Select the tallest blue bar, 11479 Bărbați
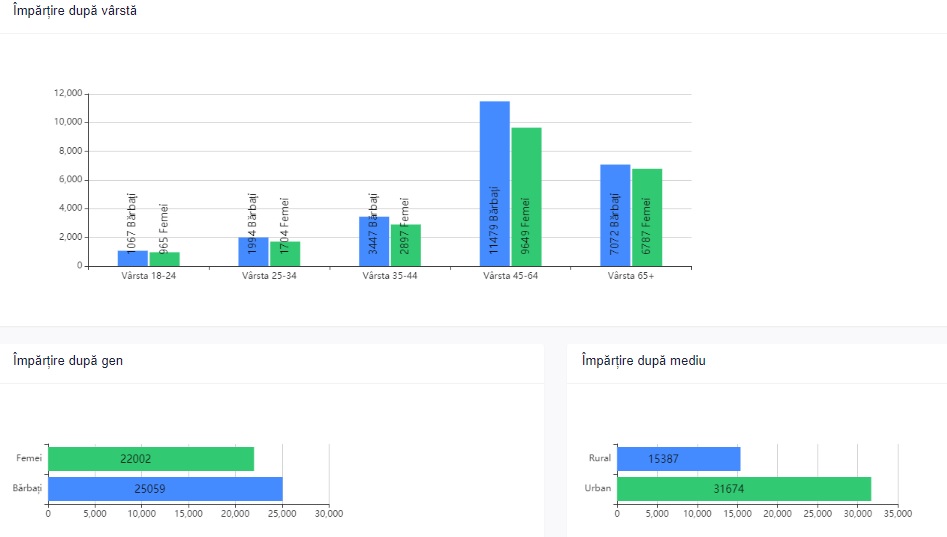This screenshot has height=537, width=947. coord(494,184)
